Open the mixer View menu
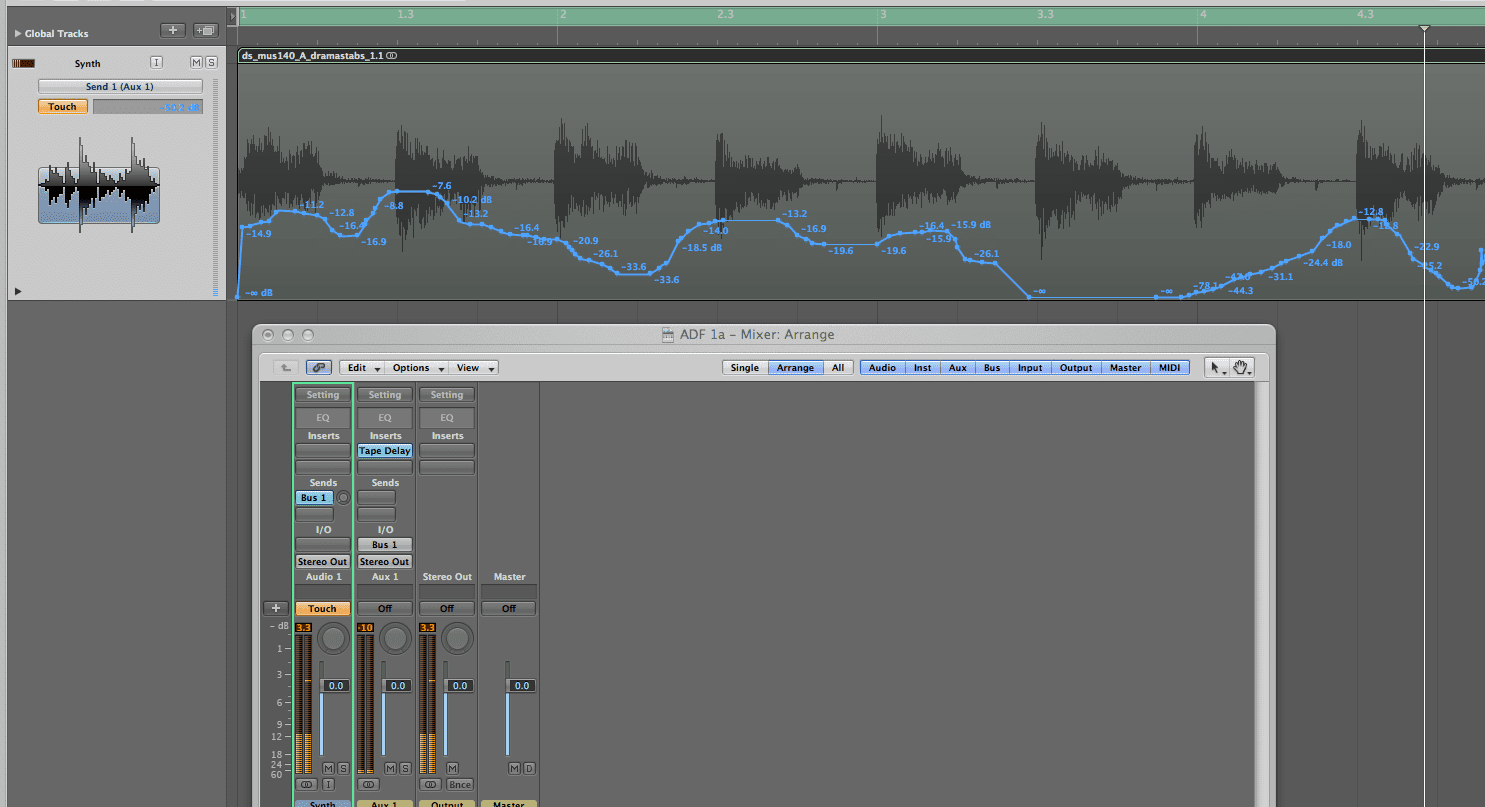The image size is (1485, 807). 473,368
